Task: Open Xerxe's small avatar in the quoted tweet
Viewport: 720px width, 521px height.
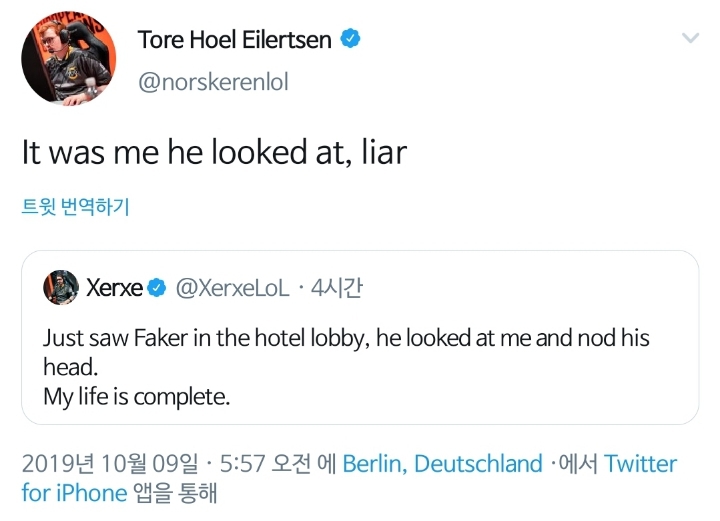Action: [61, 288]
